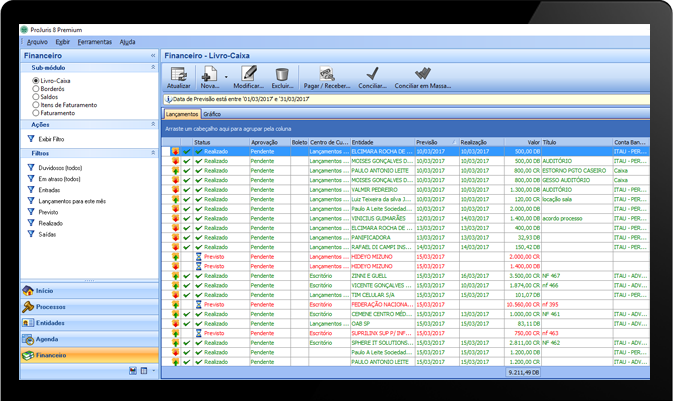673x401 pixels.
Task: Click the Valor column header
Action: tap(523, 142)
